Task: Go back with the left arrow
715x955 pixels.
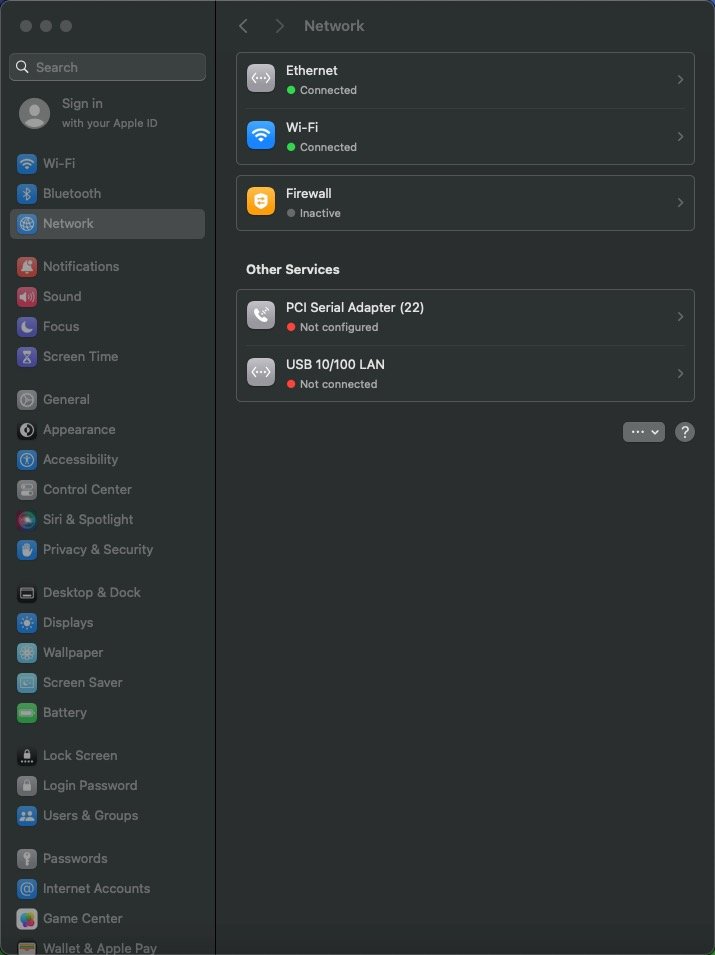Action: tap(244, 26)
